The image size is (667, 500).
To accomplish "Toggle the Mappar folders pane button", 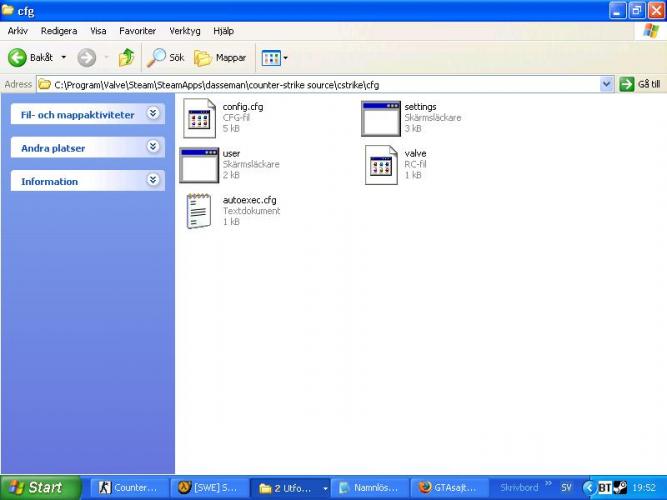I will 221,58.
